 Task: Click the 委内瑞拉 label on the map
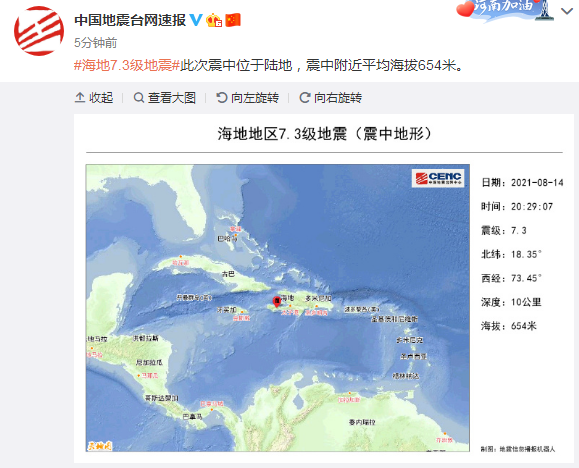click(362, 422)
